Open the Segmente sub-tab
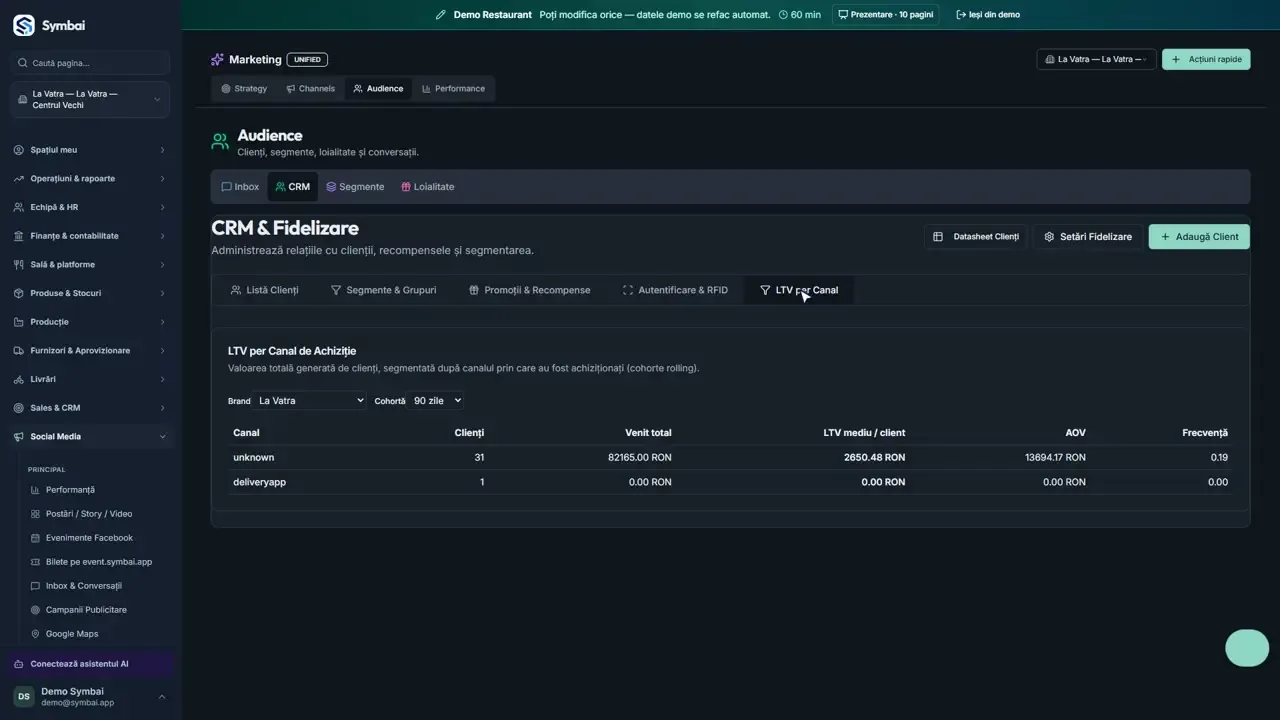This screenshot has width=1280, height=720. [x=355, y=187]
